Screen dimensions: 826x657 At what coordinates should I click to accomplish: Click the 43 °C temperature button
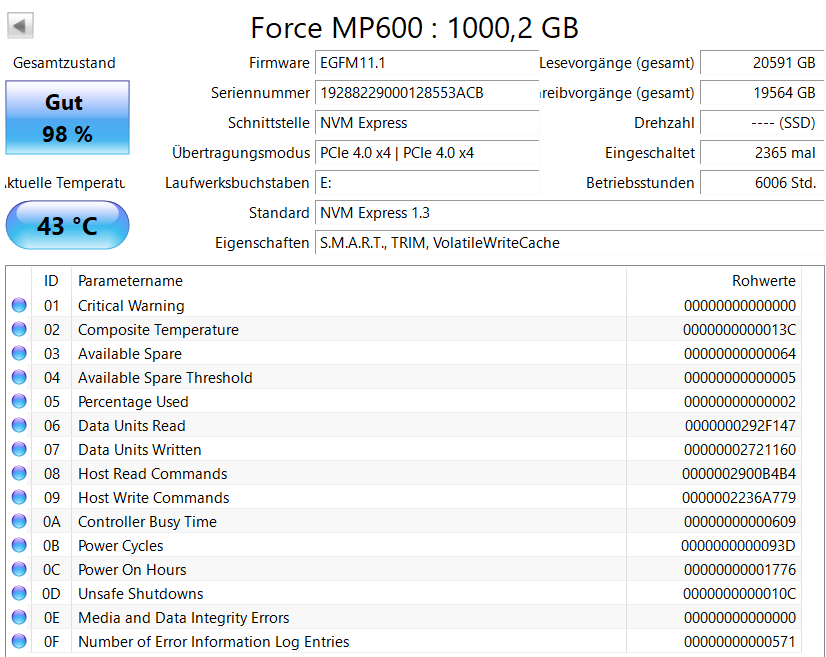67,225
